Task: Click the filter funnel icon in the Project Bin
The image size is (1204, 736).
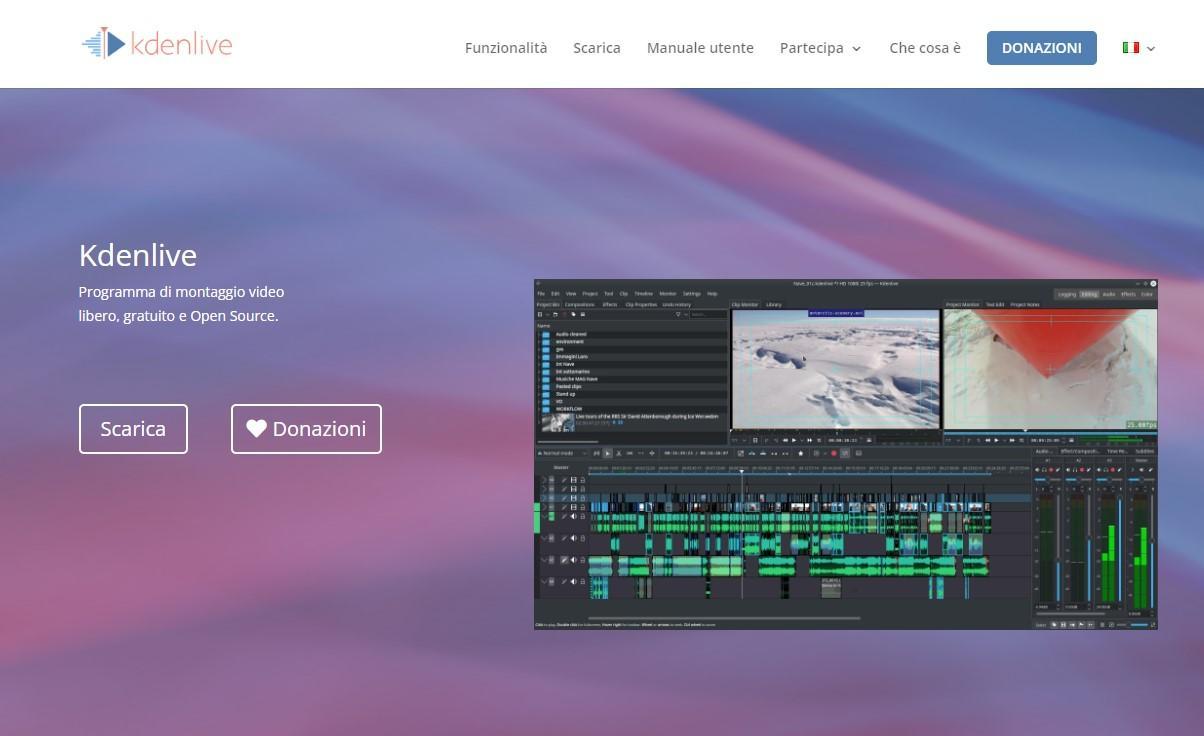Action: (x=678, y=314)
